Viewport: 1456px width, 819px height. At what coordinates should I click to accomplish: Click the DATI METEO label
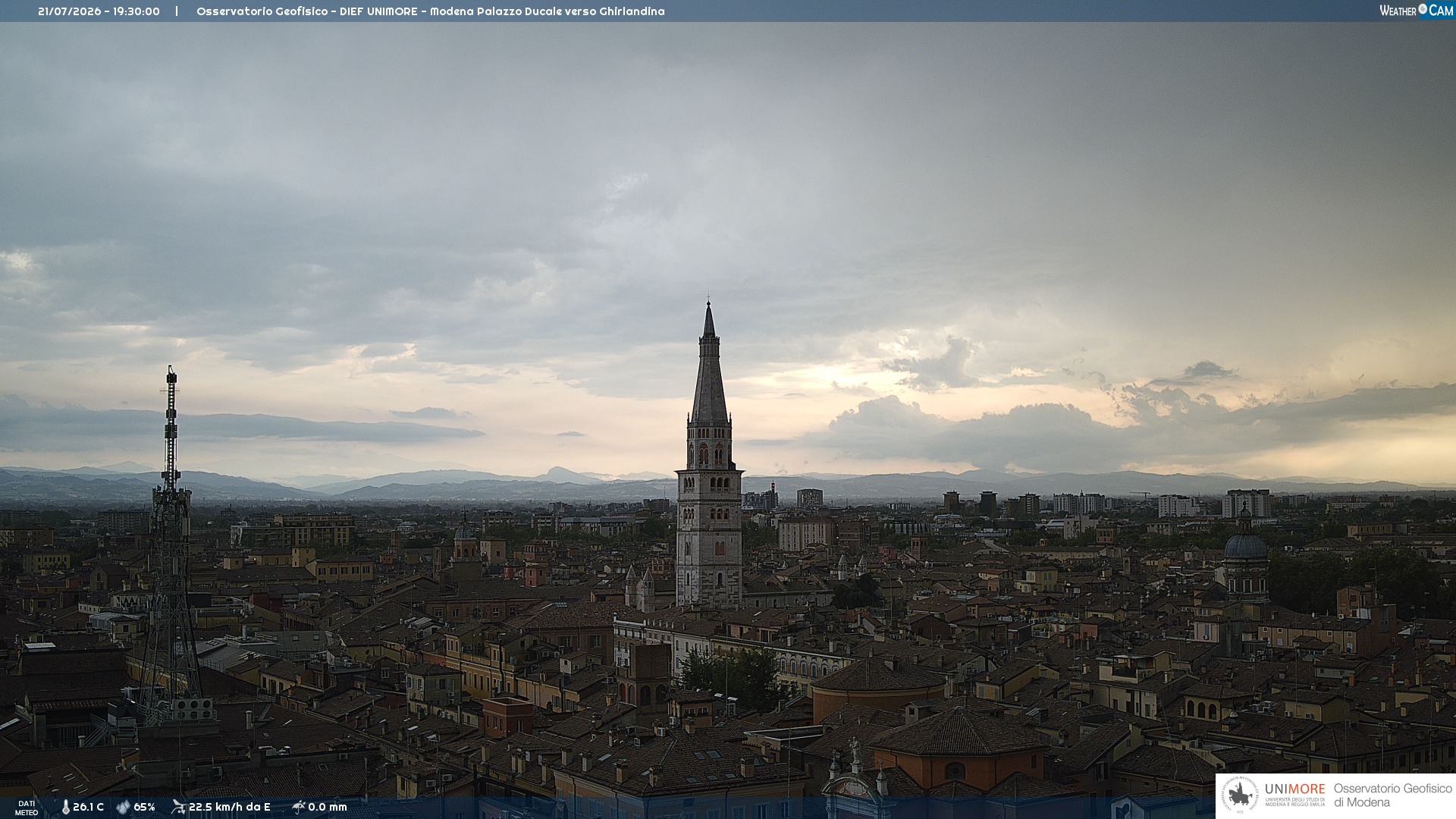(x=27, y=808)
